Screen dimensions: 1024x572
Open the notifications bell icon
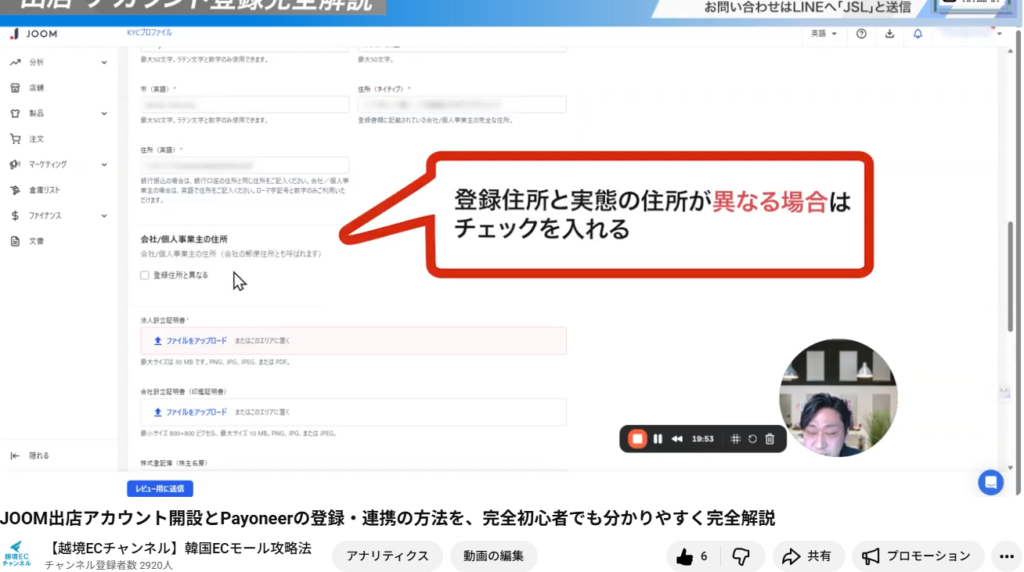tap(918, 34)
